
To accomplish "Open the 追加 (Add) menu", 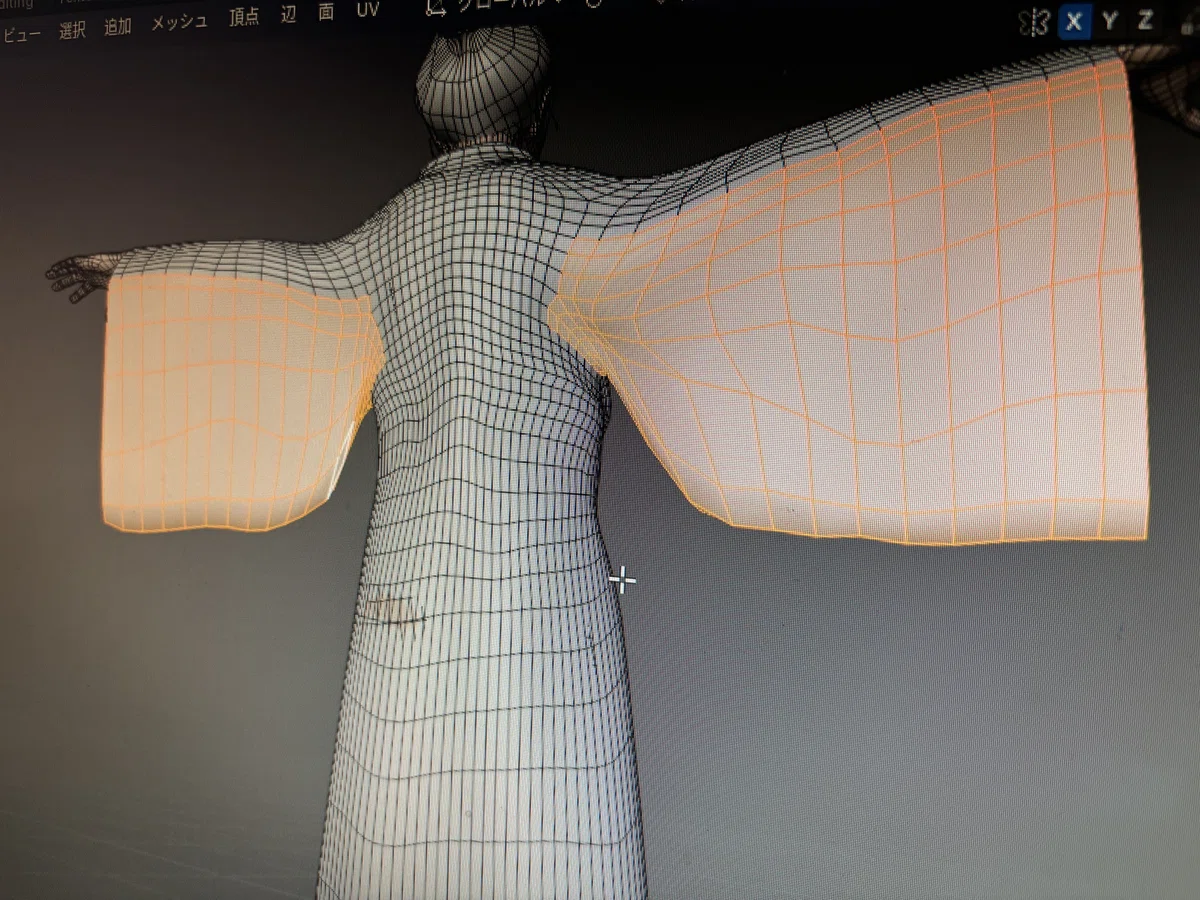I will [x=118, y=26].
